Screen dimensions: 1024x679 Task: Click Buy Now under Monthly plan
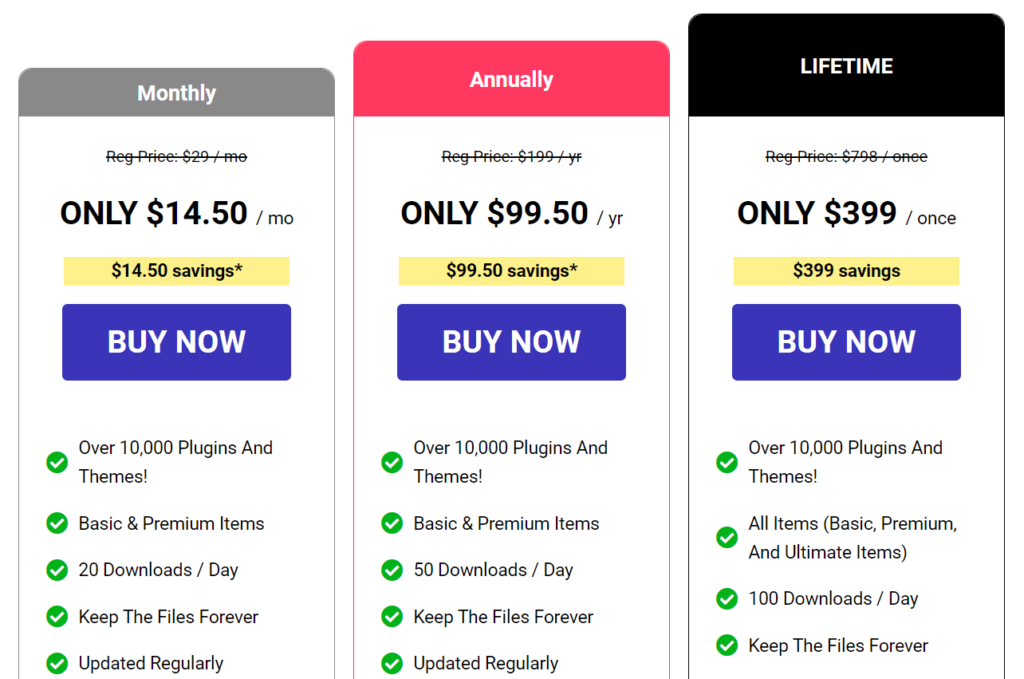coord(176,342)
